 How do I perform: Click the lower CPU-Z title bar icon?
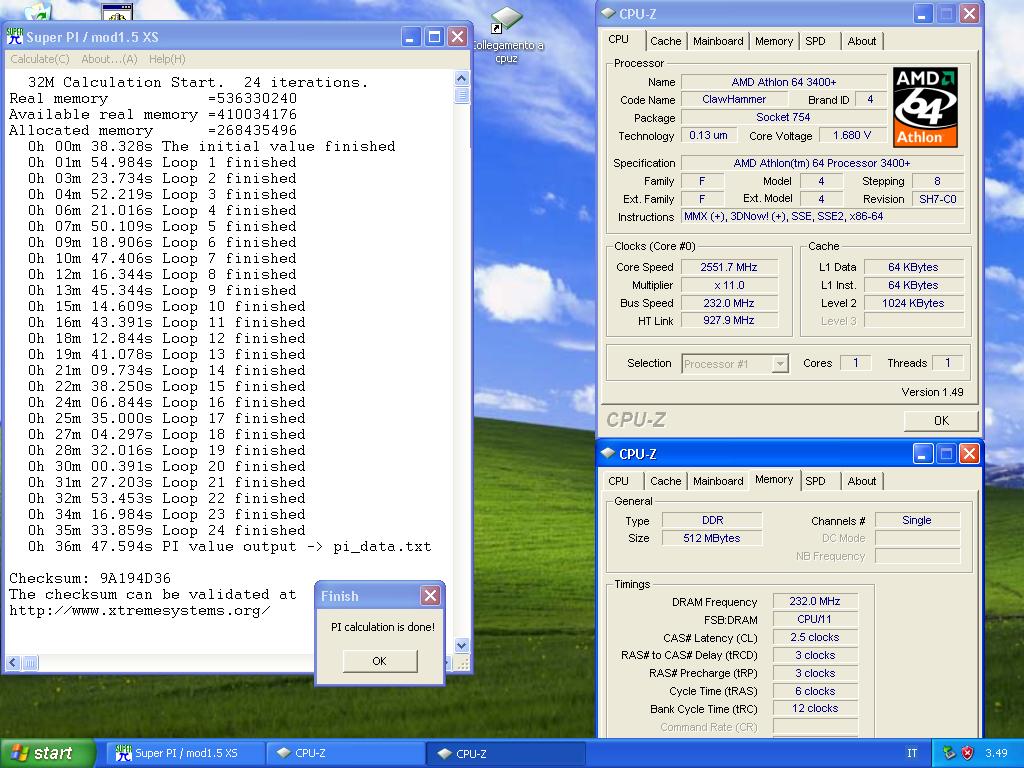point(608,453)
